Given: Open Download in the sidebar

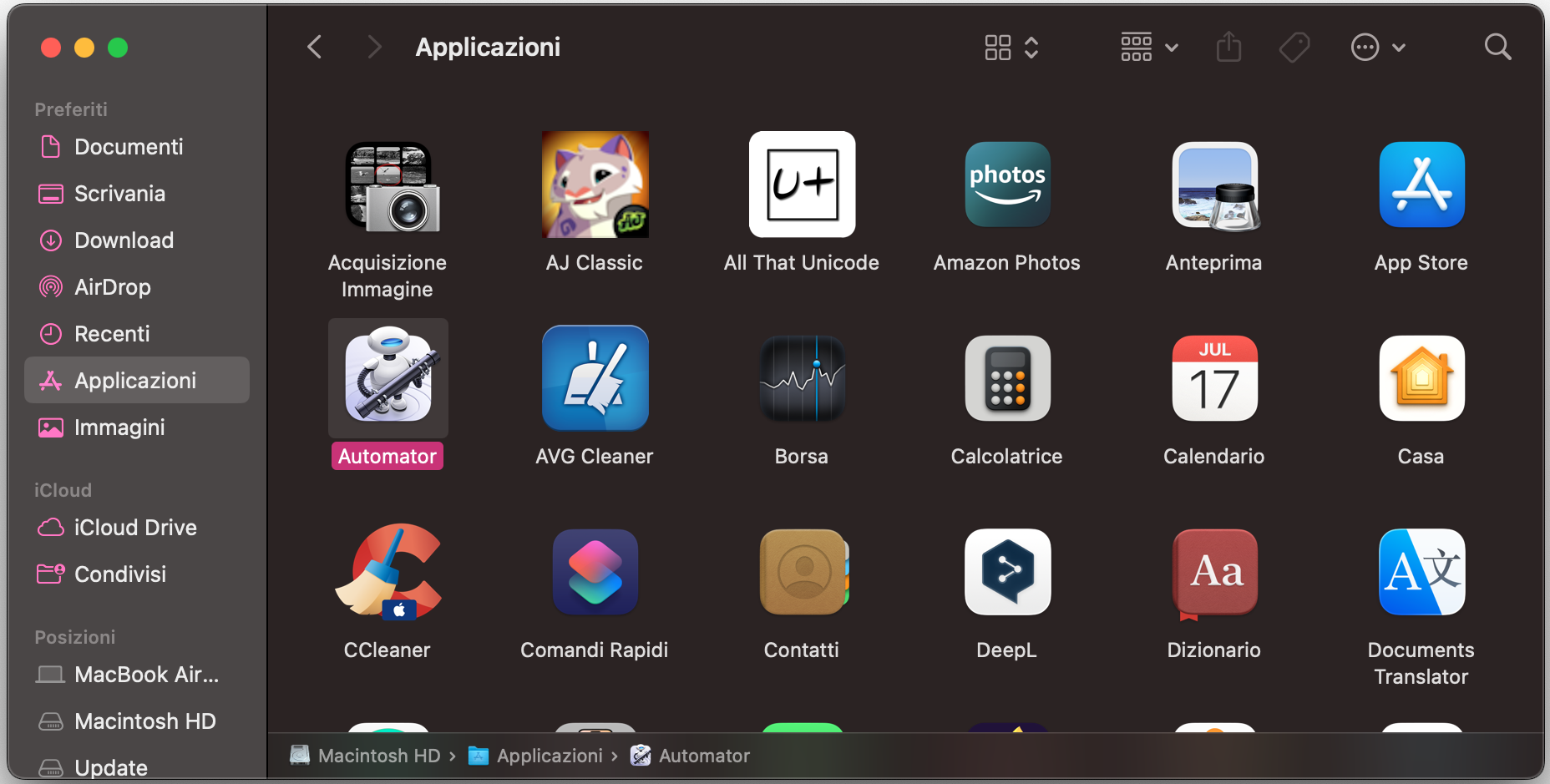Looking at the screenshot, I should click(137, 240).
